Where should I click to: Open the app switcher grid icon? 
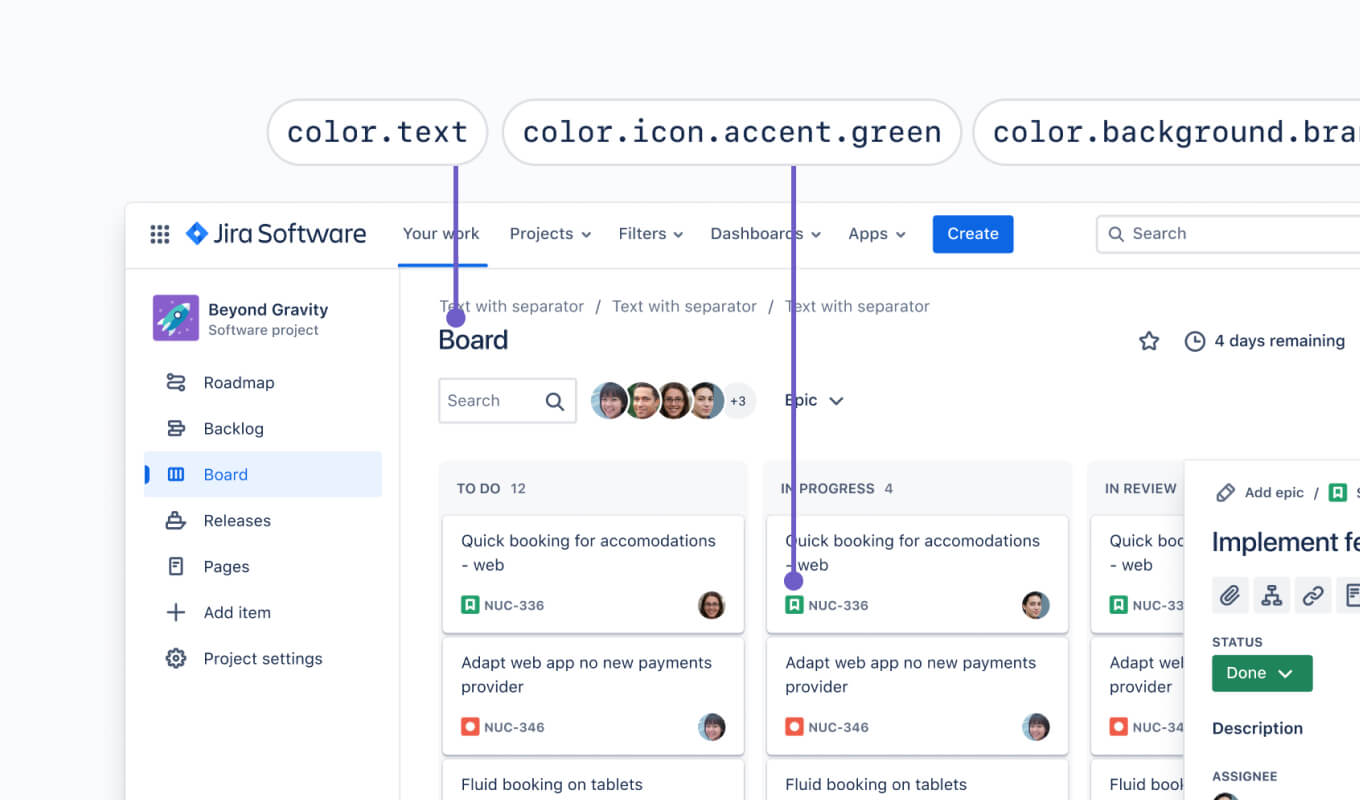click(159, 233)
